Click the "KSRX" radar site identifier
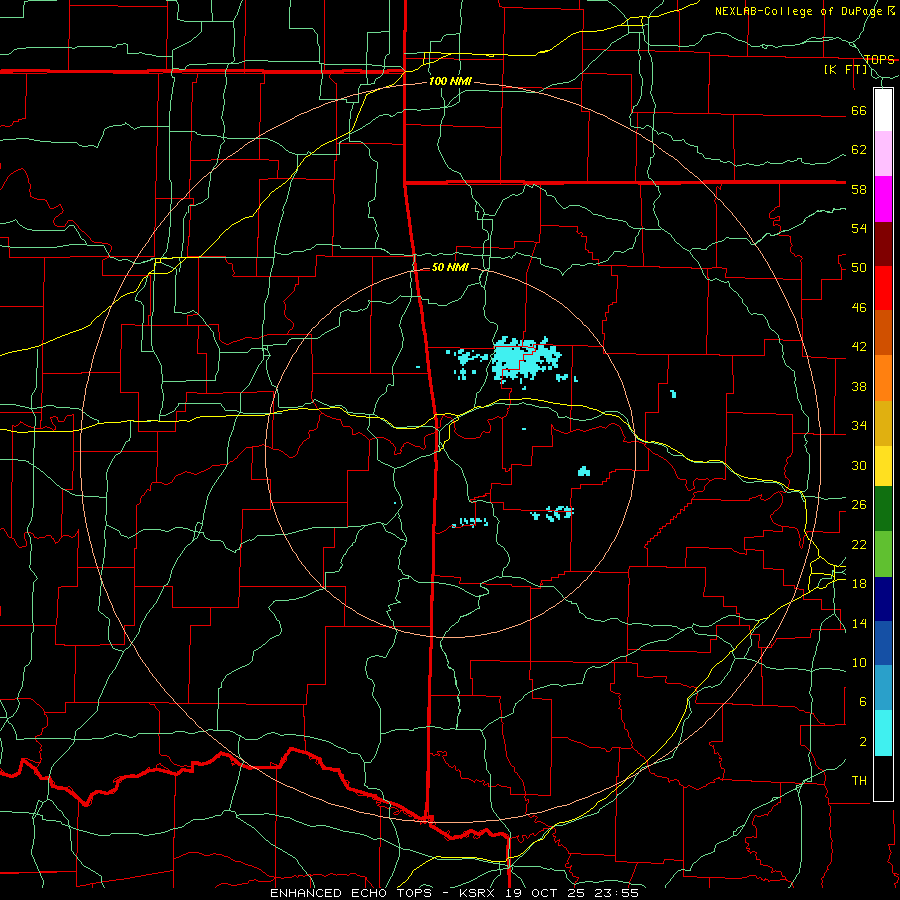 coord(479,893)
